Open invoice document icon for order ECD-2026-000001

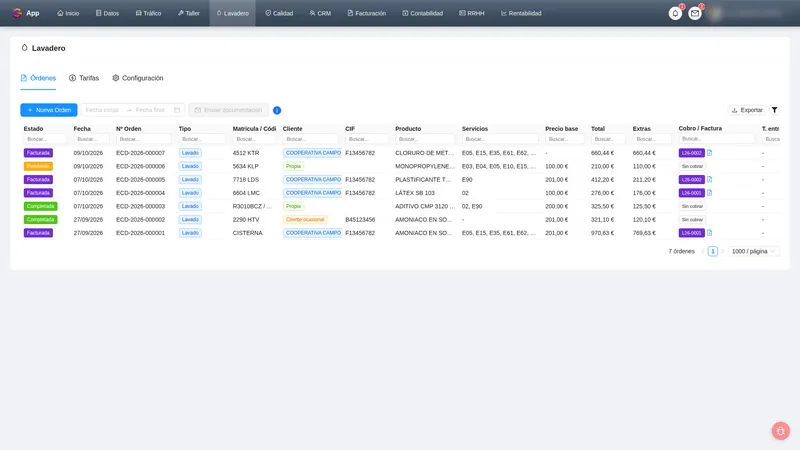pos(709,233)
